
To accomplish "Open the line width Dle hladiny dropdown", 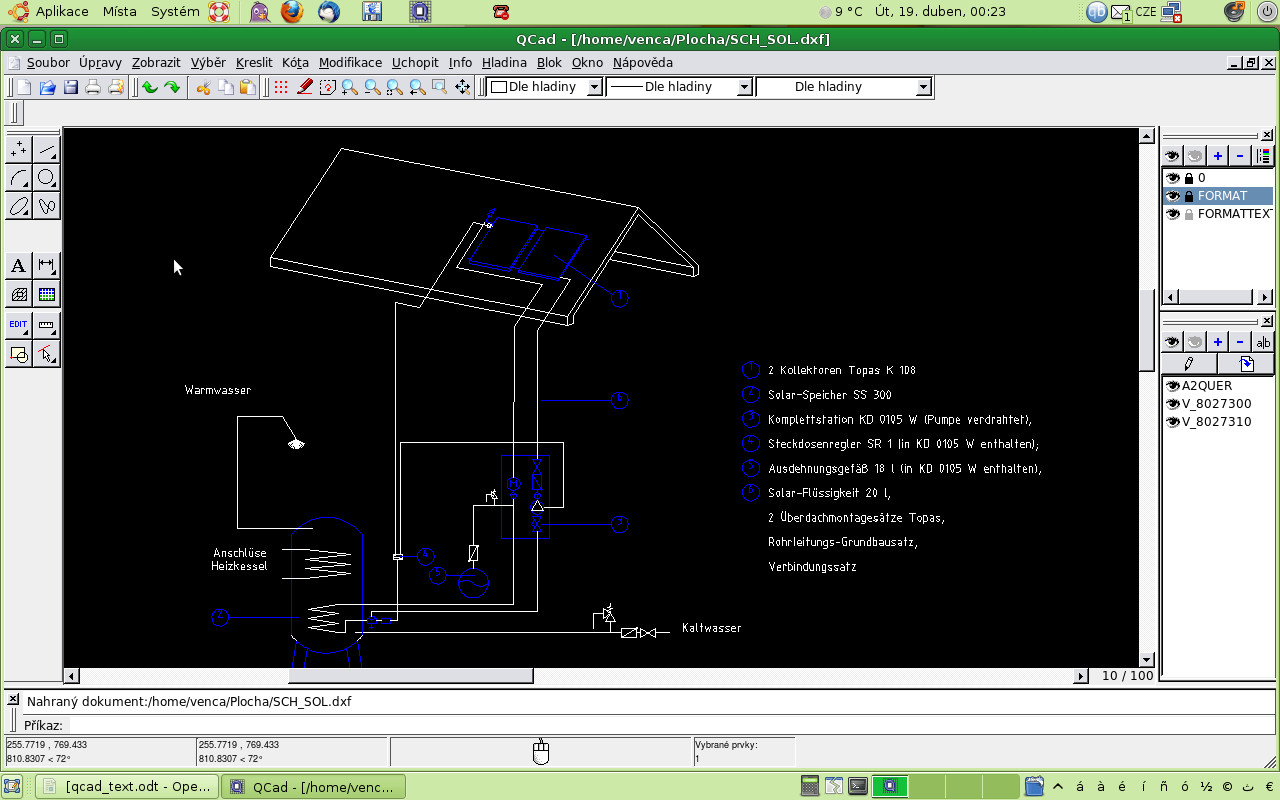I will (x=679, y=87).
